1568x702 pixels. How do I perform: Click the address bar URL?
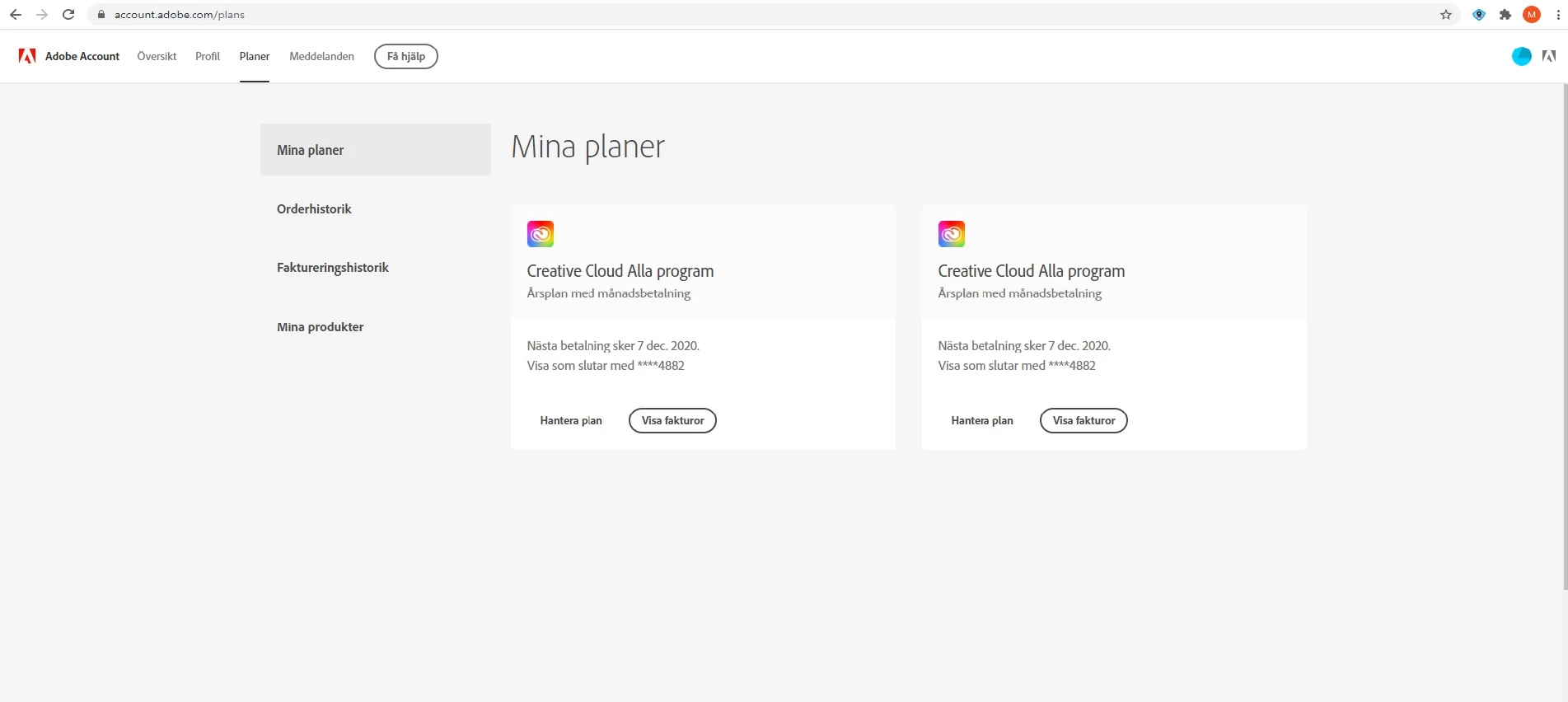180,15
